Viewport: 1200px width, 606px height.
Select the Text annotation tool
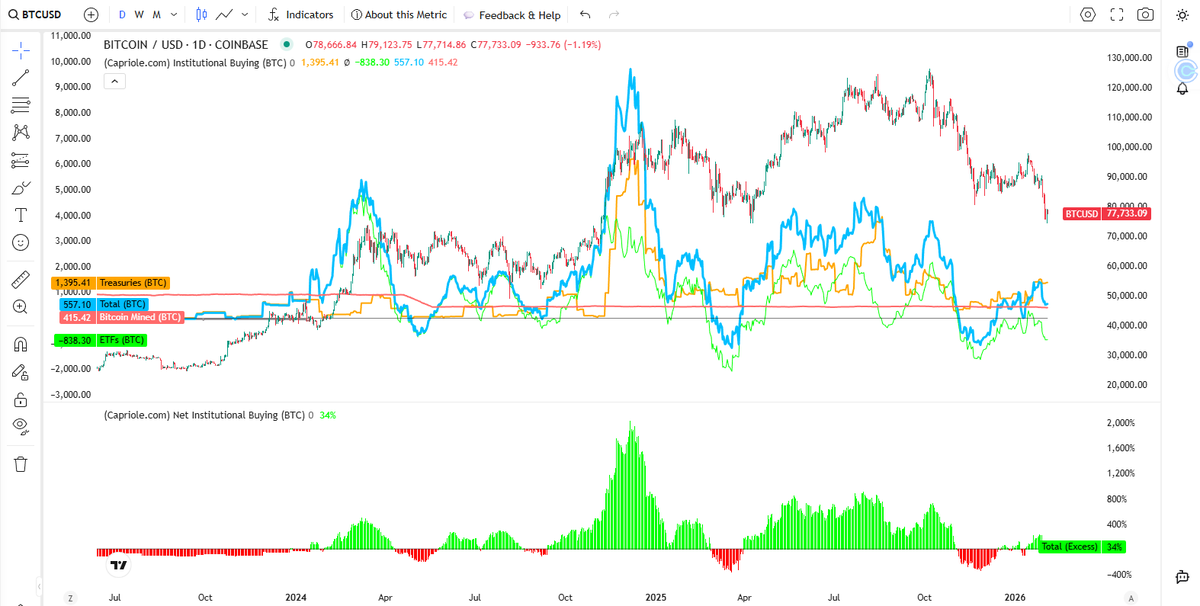20,215
